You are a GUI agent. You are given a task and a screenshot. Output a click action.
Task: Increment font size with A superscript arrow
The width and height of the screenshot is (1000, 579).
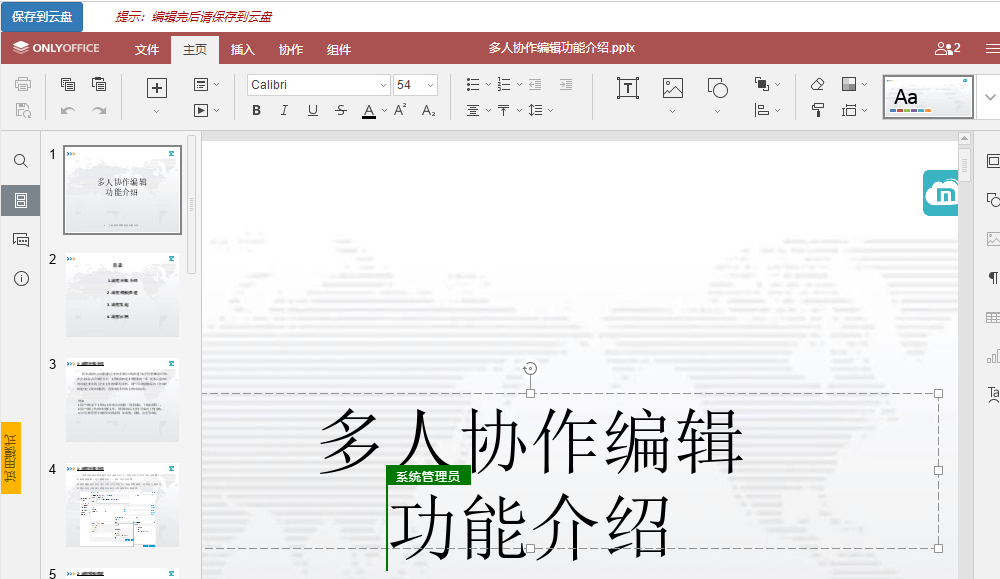coord(400,110)
